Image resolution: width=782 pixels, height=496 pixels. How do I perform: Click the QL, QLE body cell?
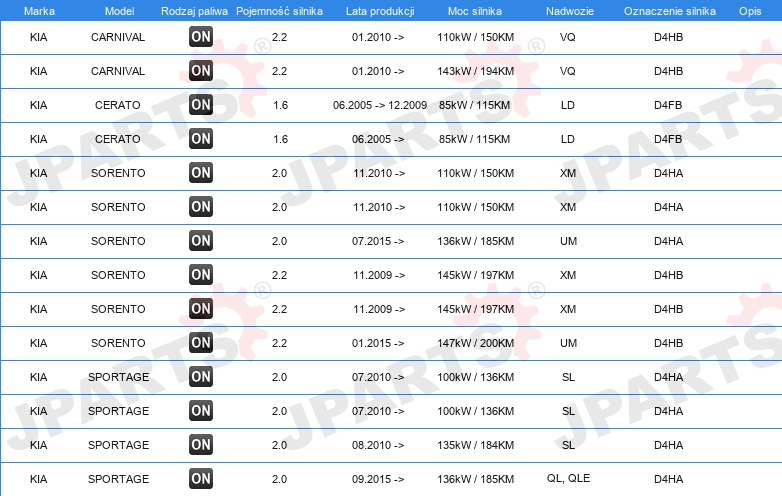568,479
